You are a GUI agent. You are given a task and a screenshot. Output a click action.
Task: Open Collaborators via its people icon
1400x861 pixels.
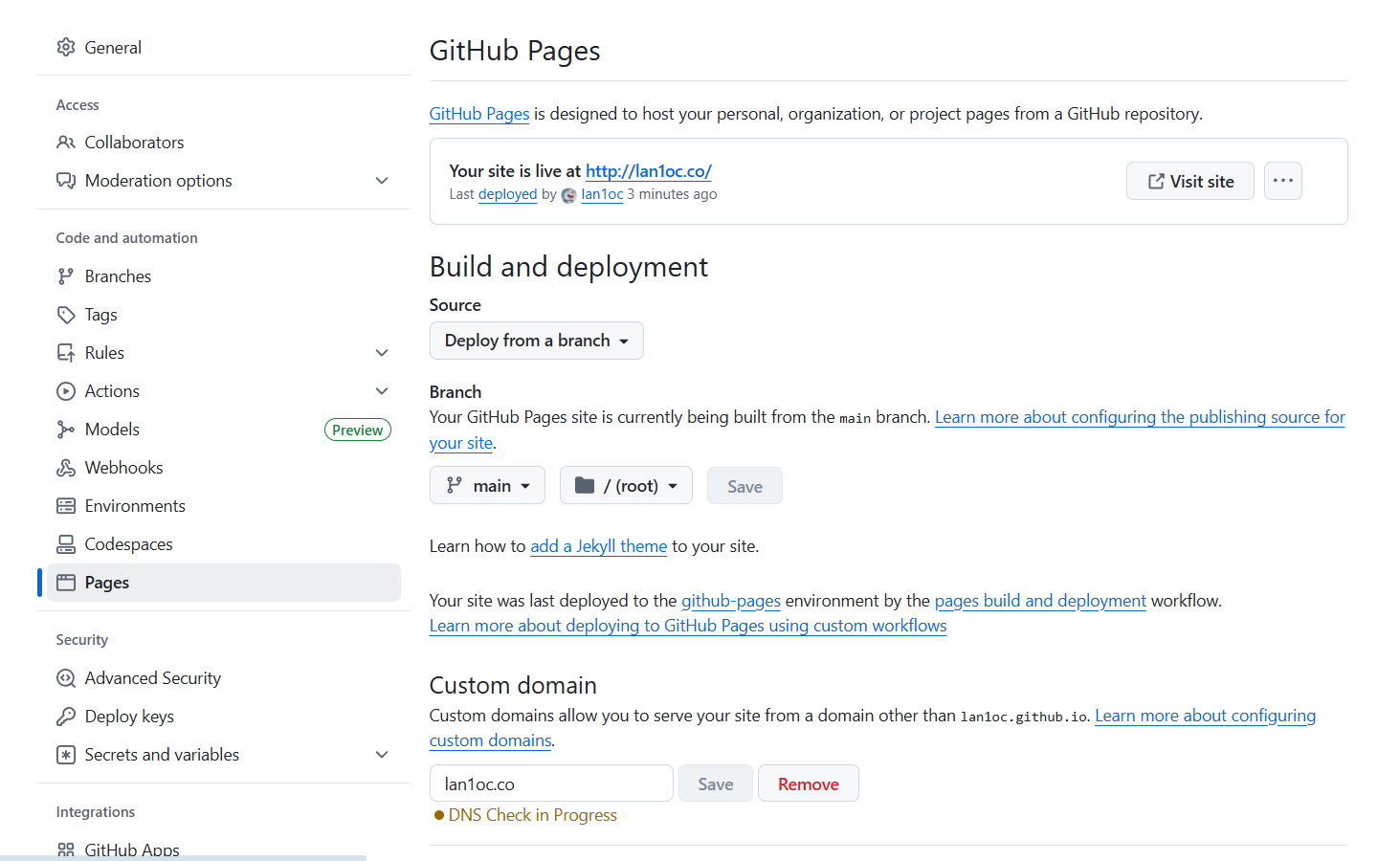click(x=66, y=143)
